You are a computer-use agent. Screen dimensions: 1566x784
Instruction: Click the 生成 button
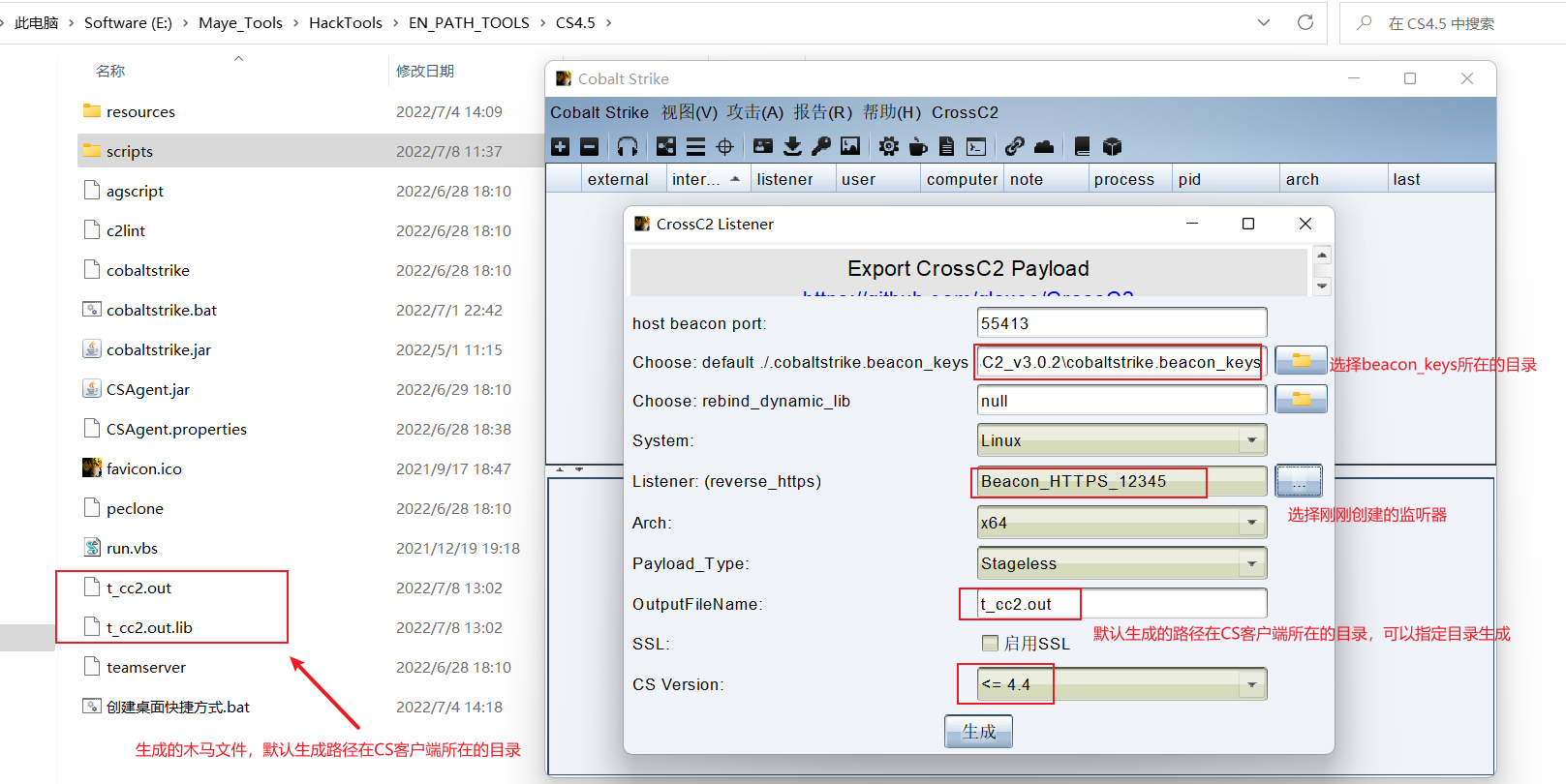978,732
